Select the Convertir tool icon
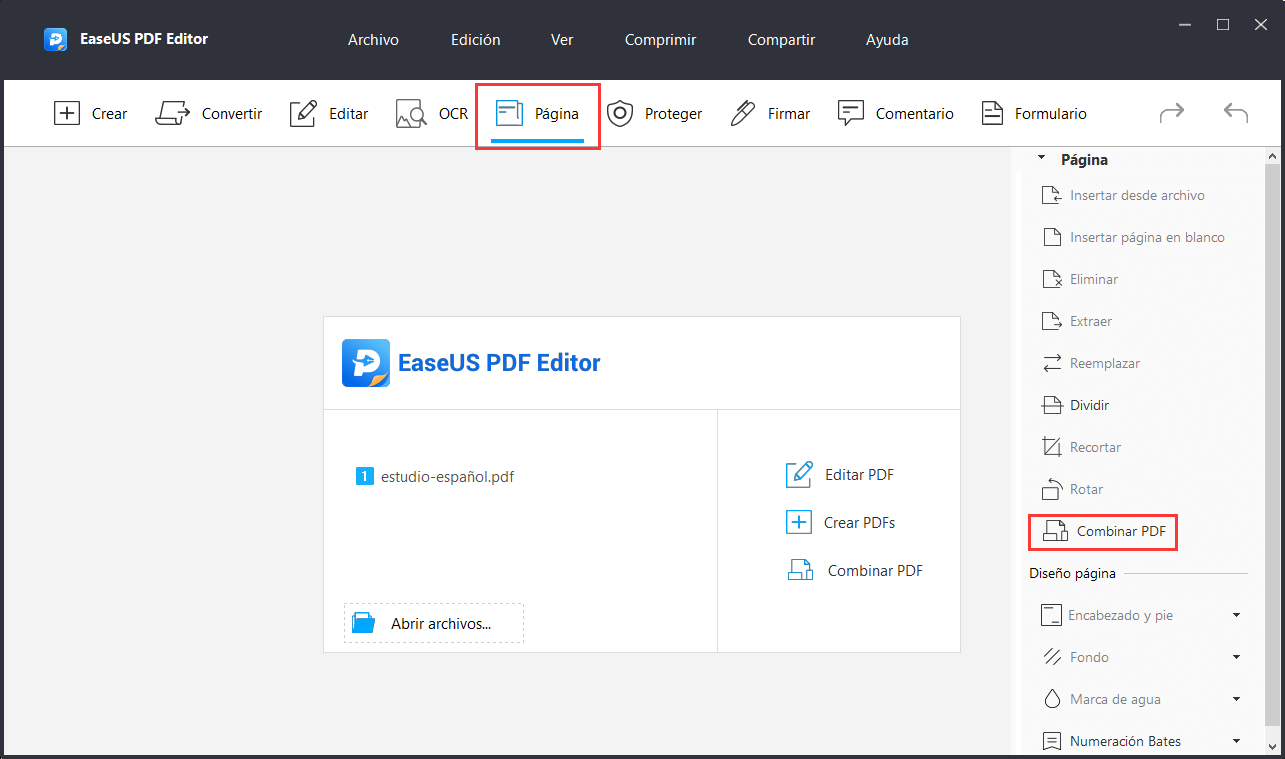 (172, 113)
